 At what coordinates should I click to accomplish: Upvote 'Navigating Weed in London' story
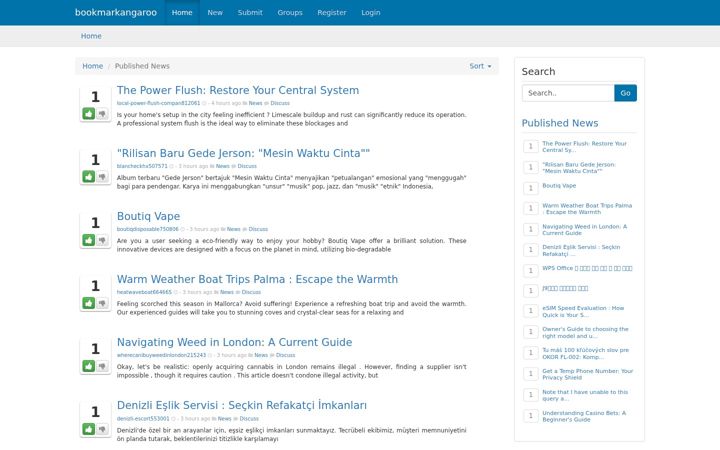89,366
